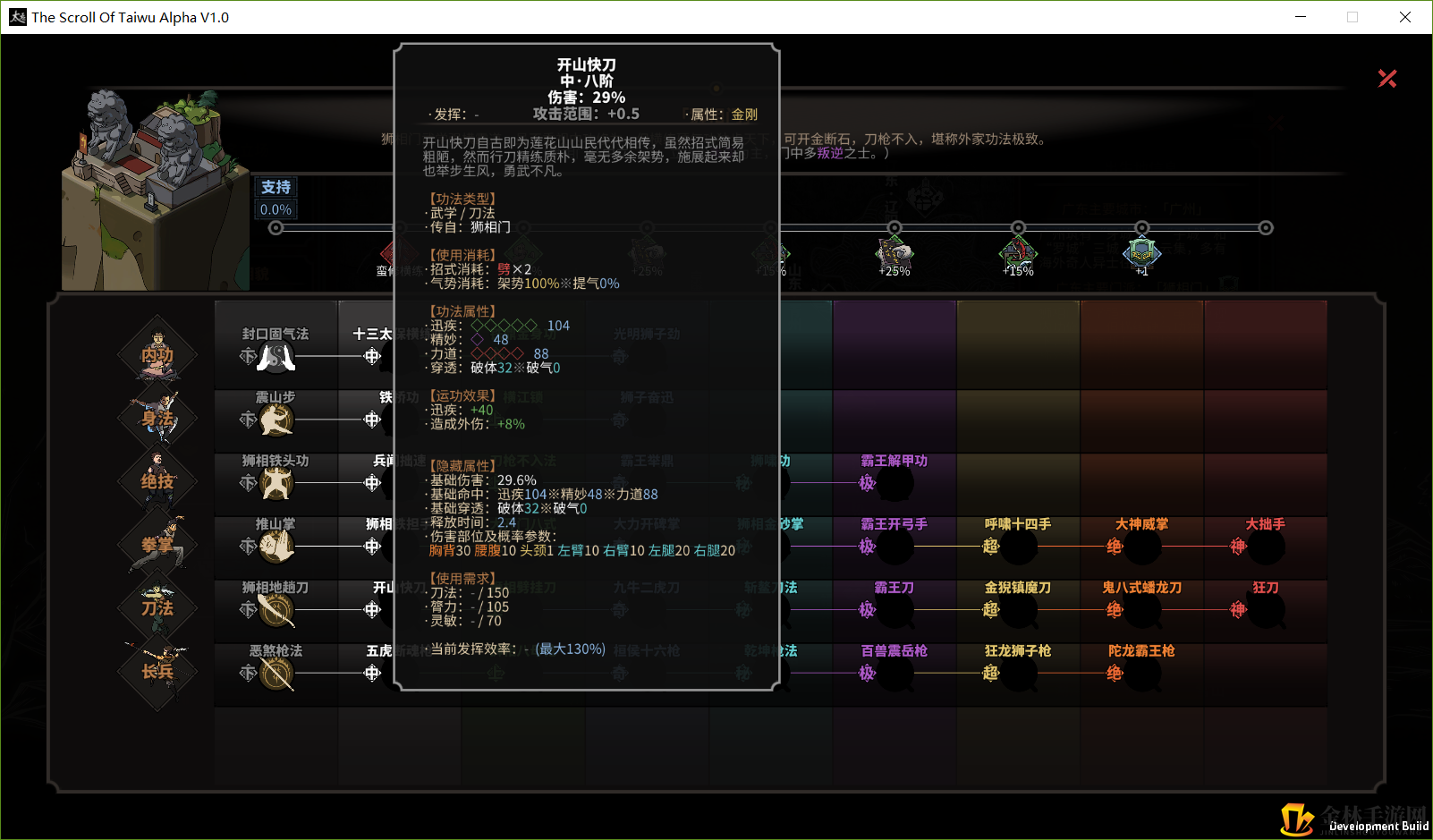Open the 霸王开弓手 skill node
Screen dimensions: 1433x840
point(895,547)
